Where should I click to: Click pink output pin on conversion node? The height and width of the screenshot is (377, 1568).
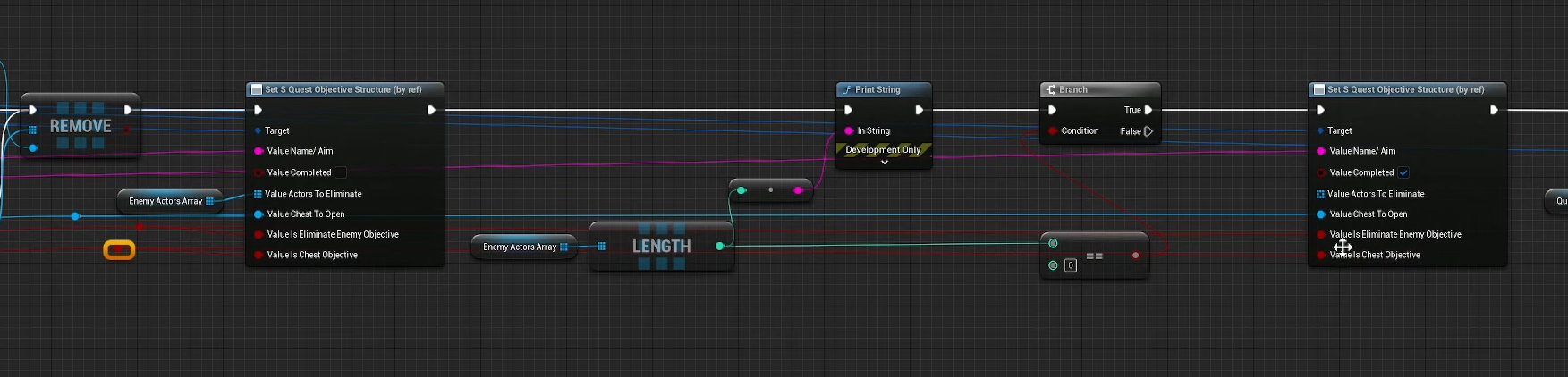pyautogui.click(x=798, y=189)
